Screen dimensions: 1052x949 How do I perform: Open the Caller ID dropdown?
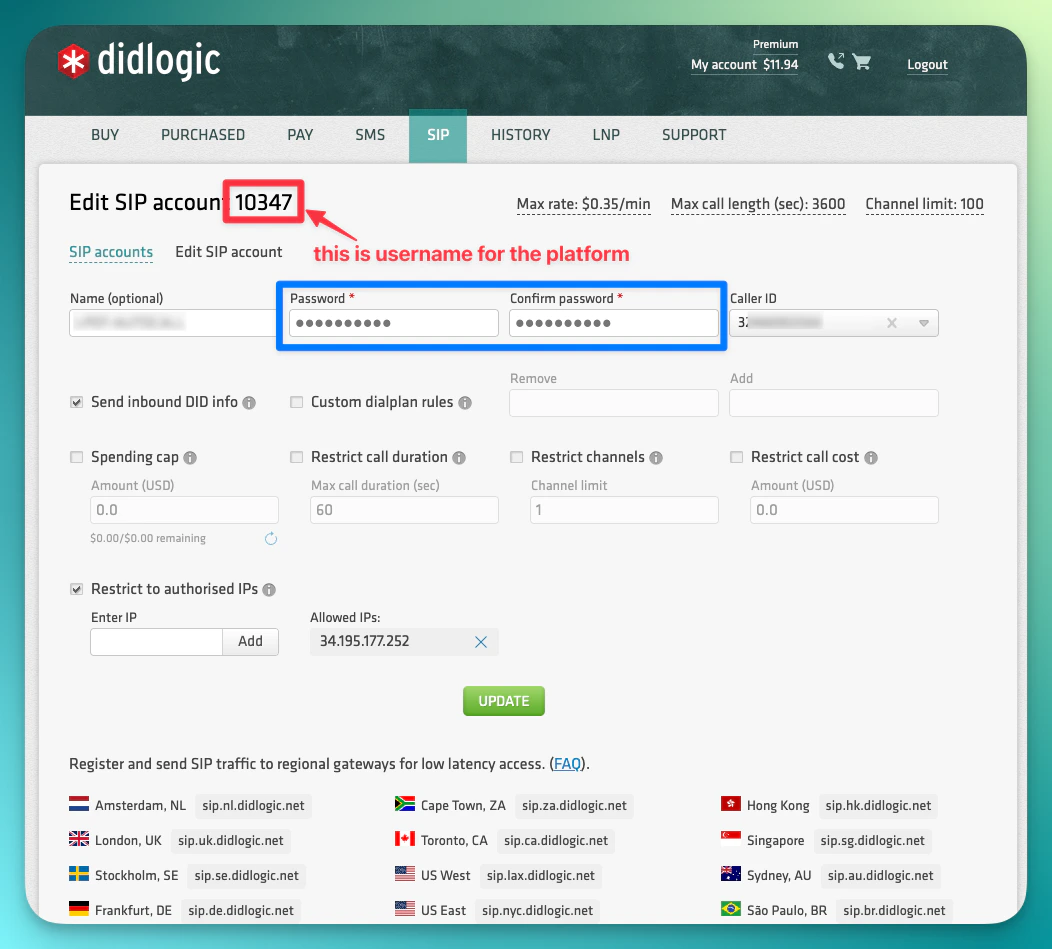tap(926, 322)
